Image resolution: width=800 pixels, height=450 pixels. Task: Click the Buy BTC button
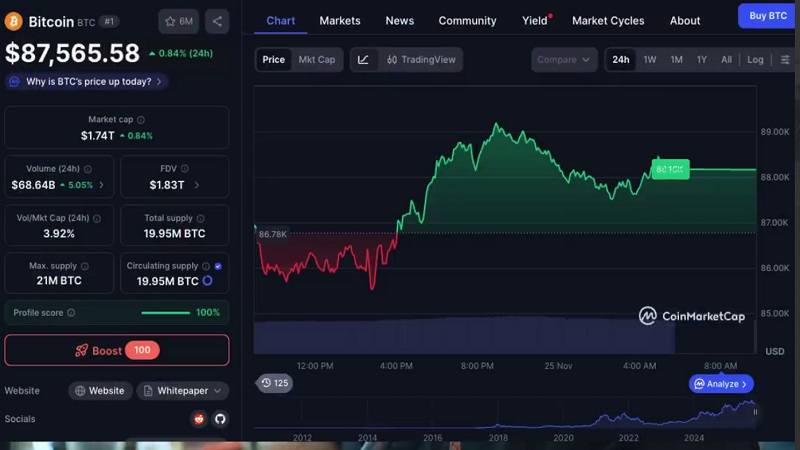(768, 15)
